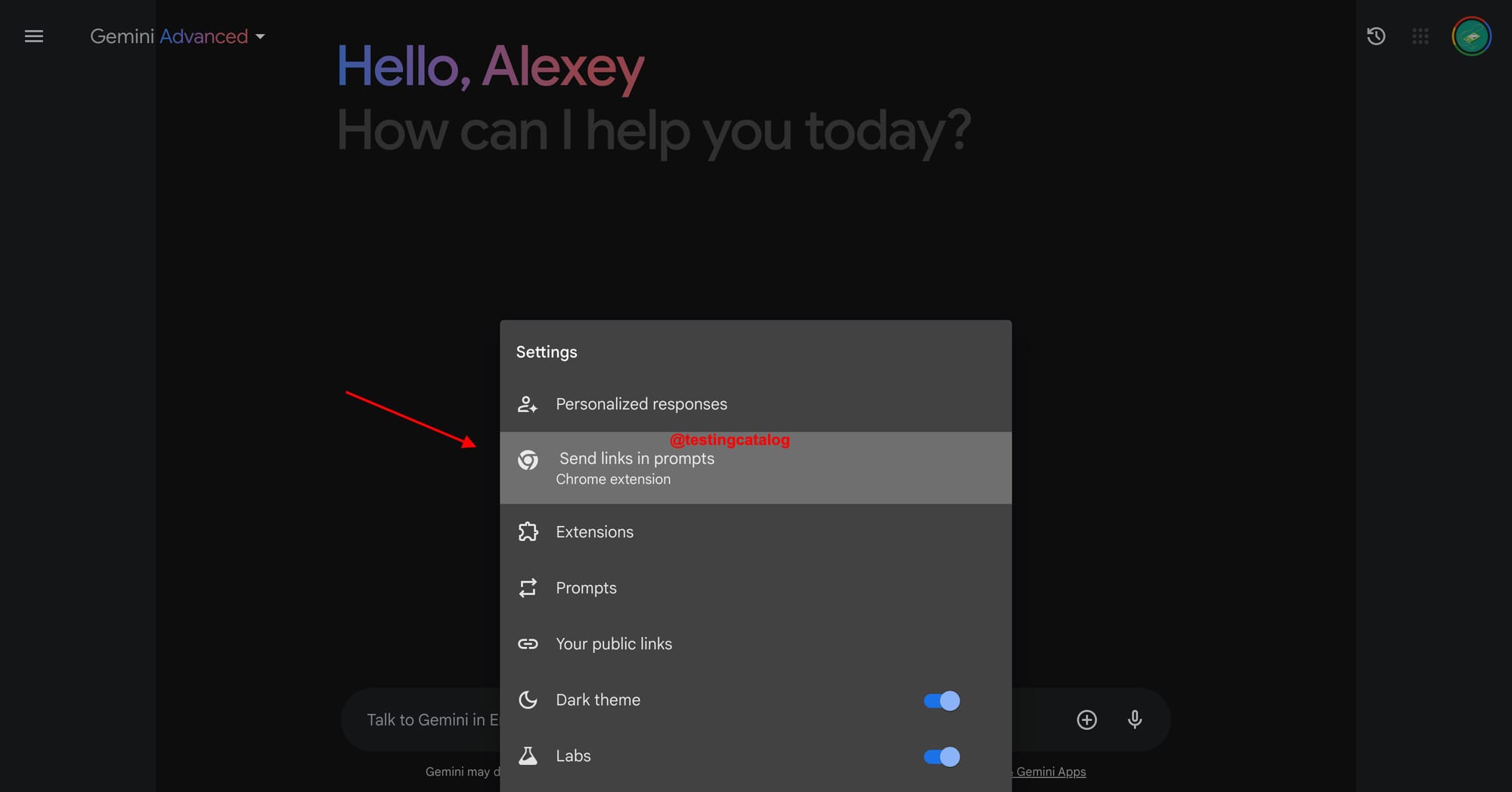Open the hamburger navigation menu

(x=33, y=36)
